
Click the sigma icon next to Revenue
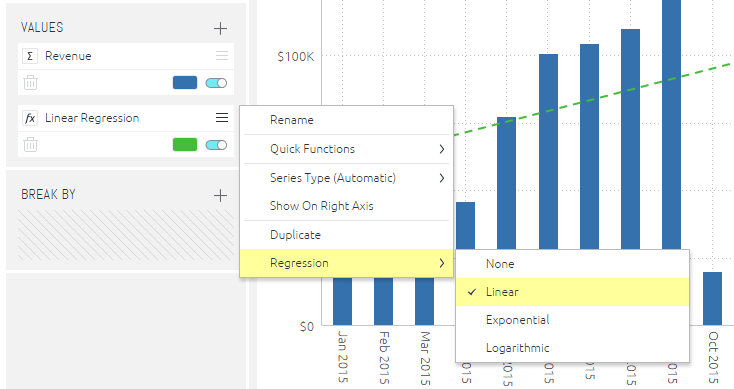[30, 56]
